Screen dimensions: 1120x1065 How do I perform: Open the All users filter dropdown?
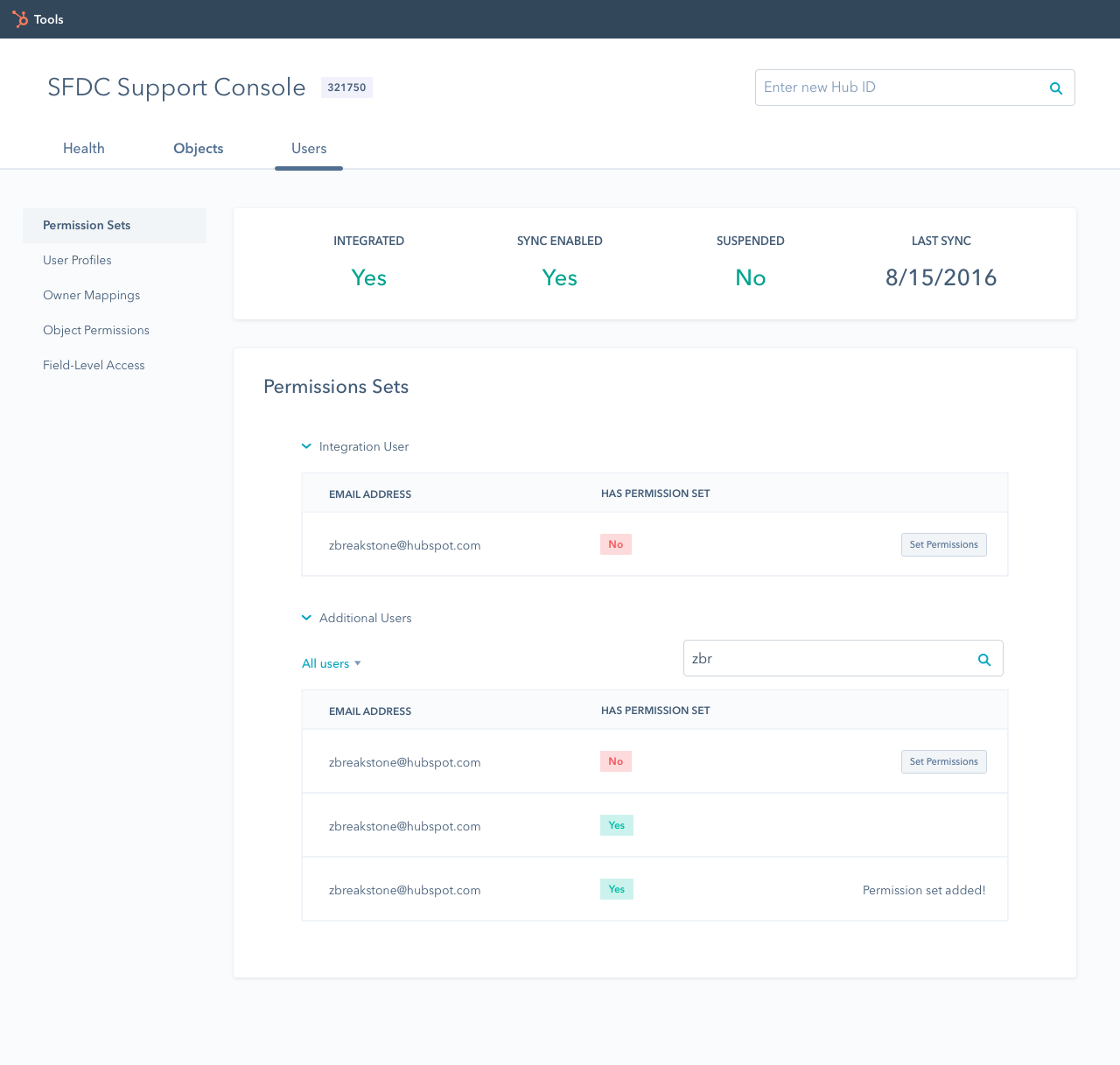(332, 663)
